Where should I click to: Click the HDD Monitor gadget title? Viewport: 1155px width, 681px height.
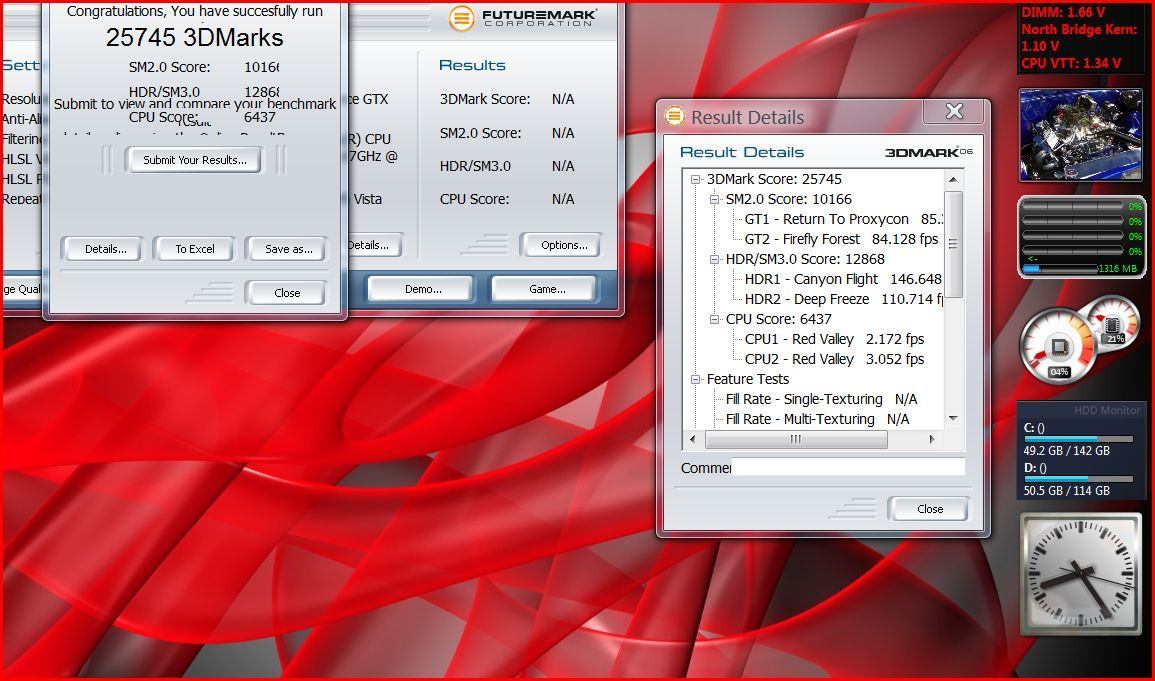tap(1106, 410)
